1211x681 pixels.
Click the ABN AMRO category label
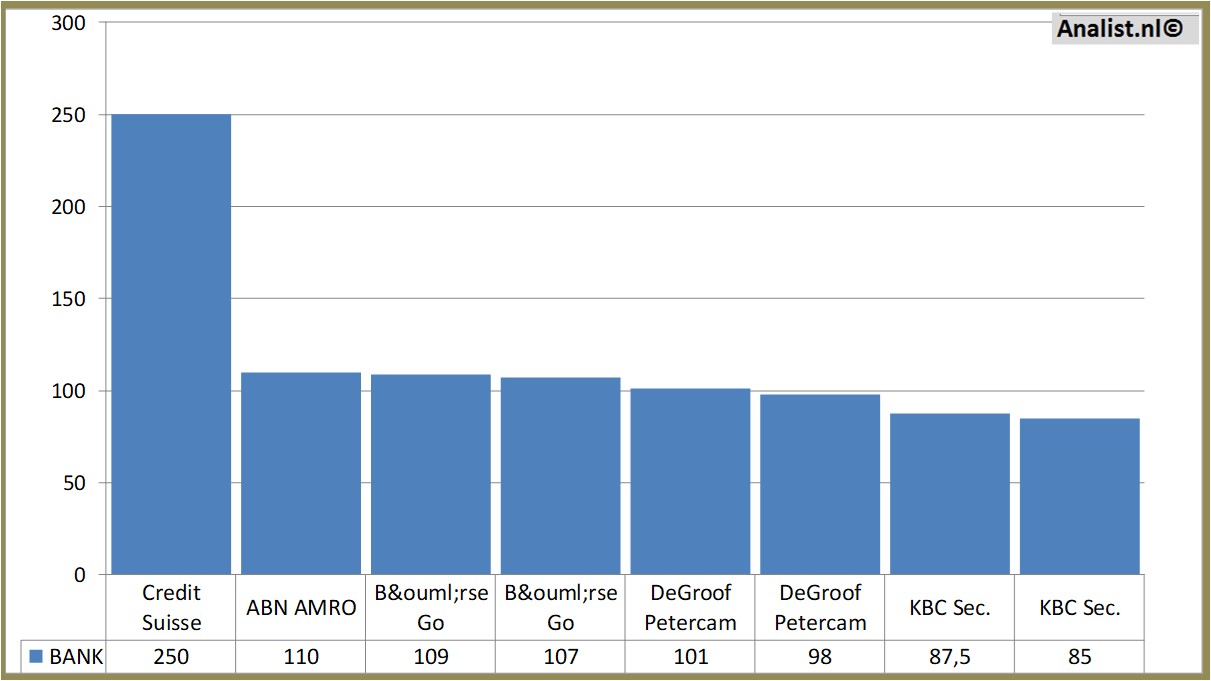tap(301, 608)
